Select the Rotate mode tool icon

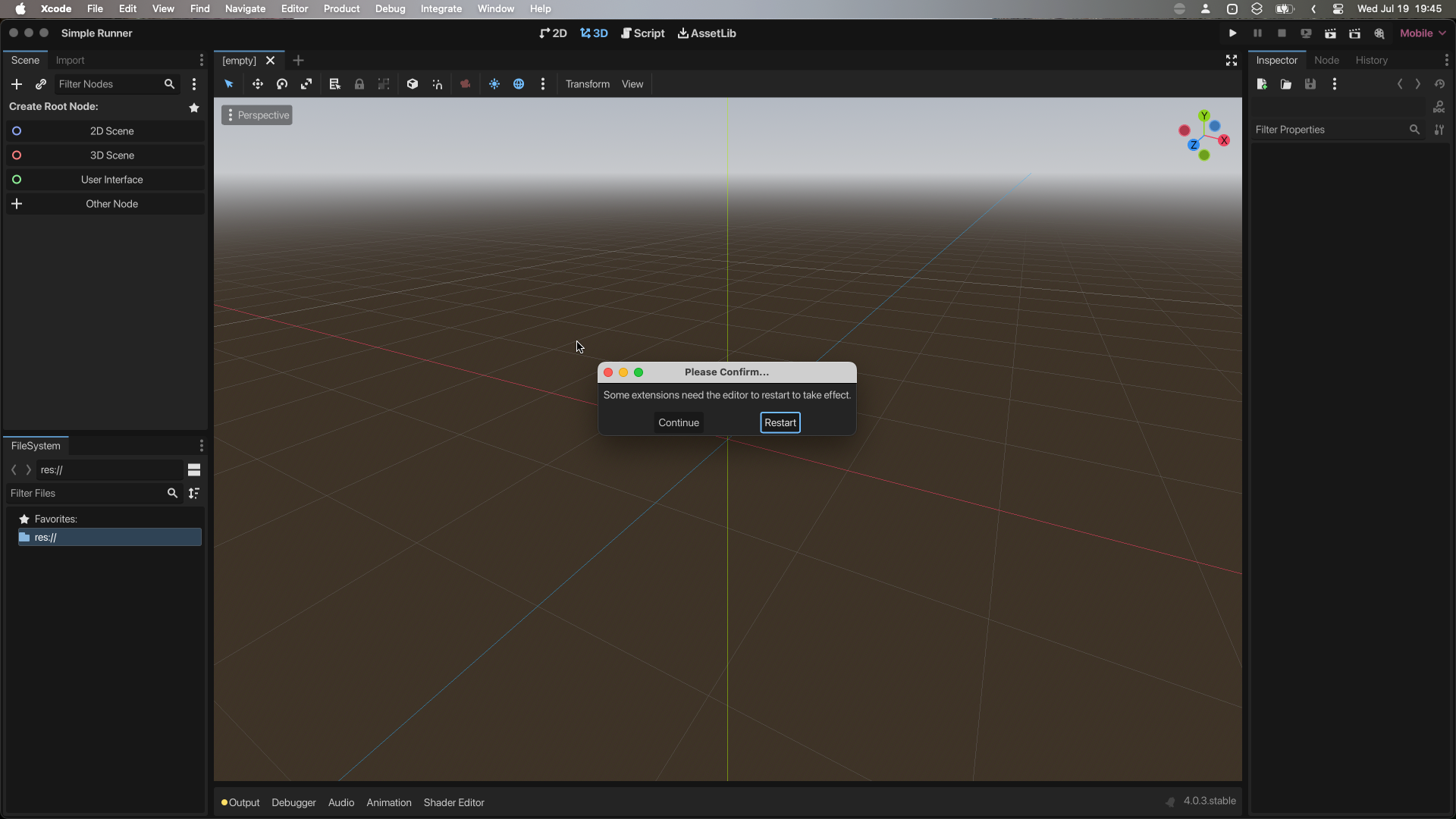click(x=282, y=84)
